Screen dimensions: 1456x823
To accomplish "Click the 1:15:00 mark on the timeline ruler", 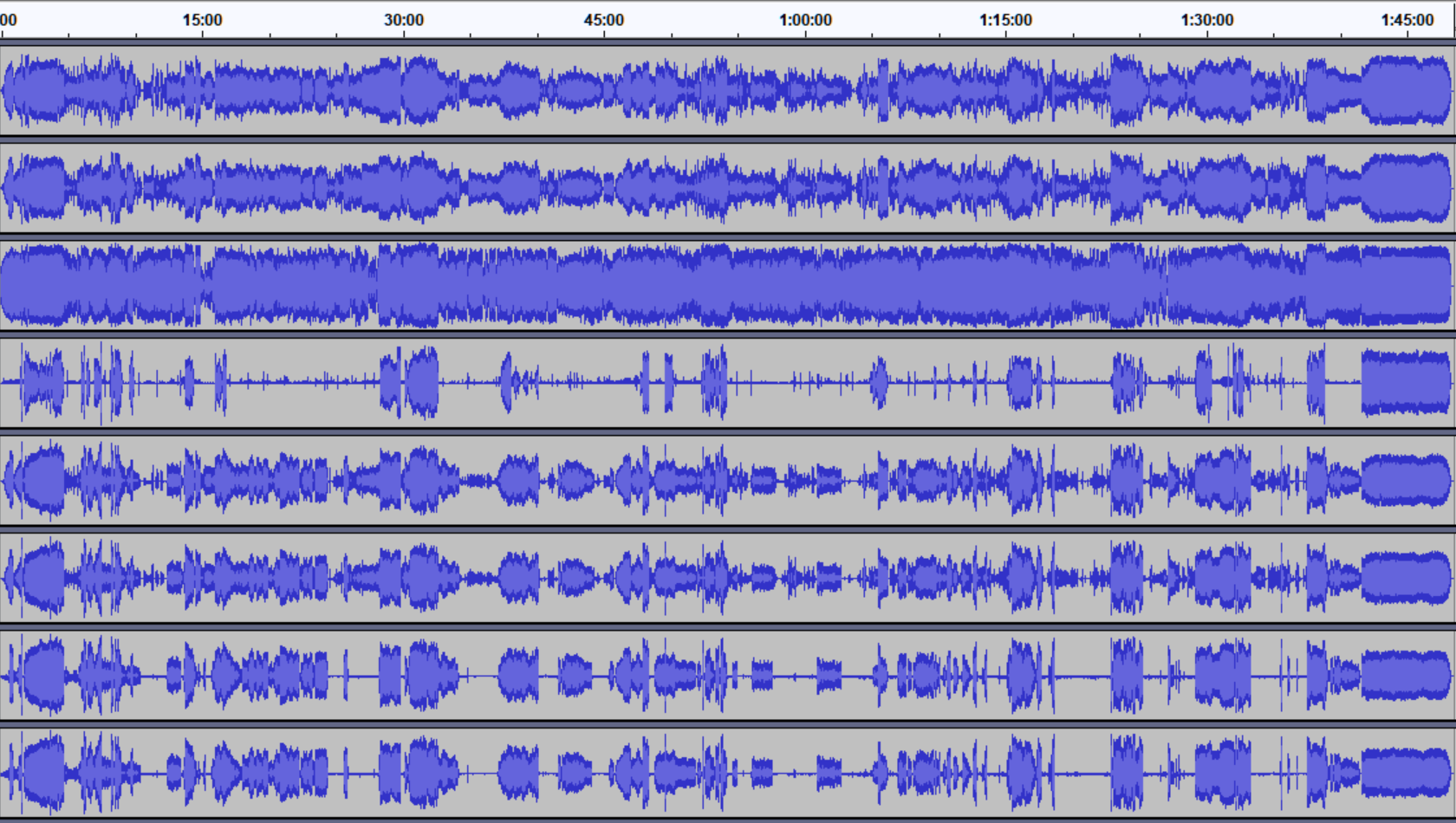I will 1006,20.
